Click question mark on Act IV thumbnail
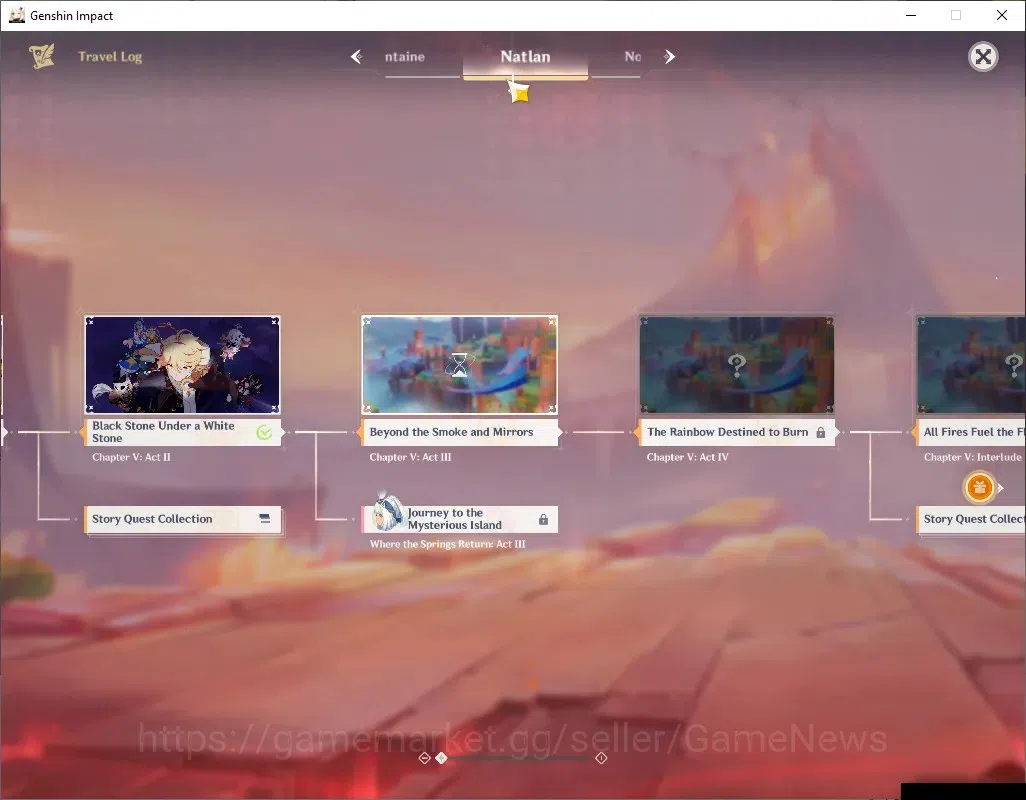Viewport: 1026px width, 800px height. (737, 365)
